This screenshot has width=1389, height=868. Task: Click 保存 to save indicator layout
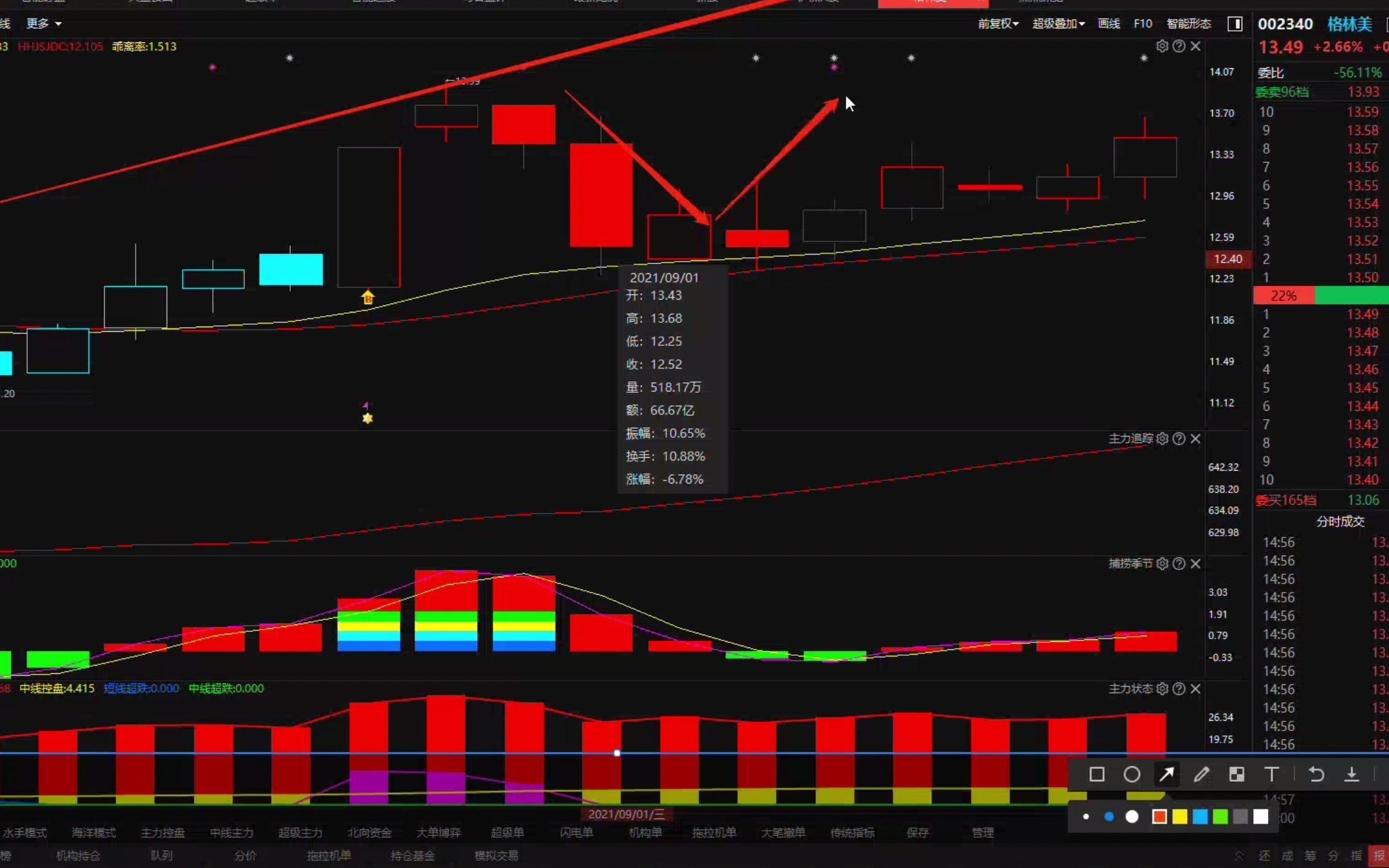(918, 833)
